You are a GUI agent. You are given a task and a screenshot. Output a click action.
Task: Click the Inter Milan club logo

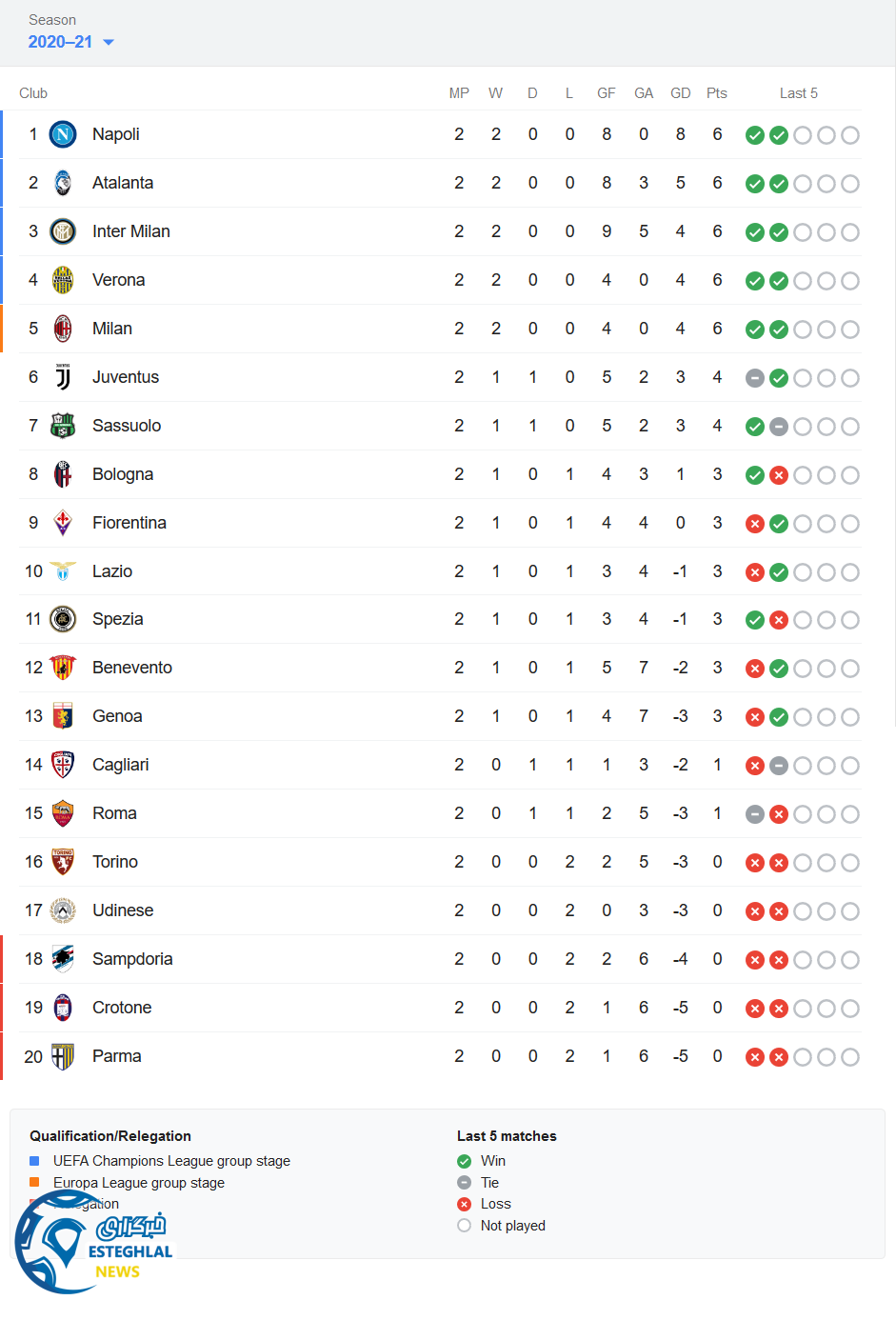[x=63, y=231]
